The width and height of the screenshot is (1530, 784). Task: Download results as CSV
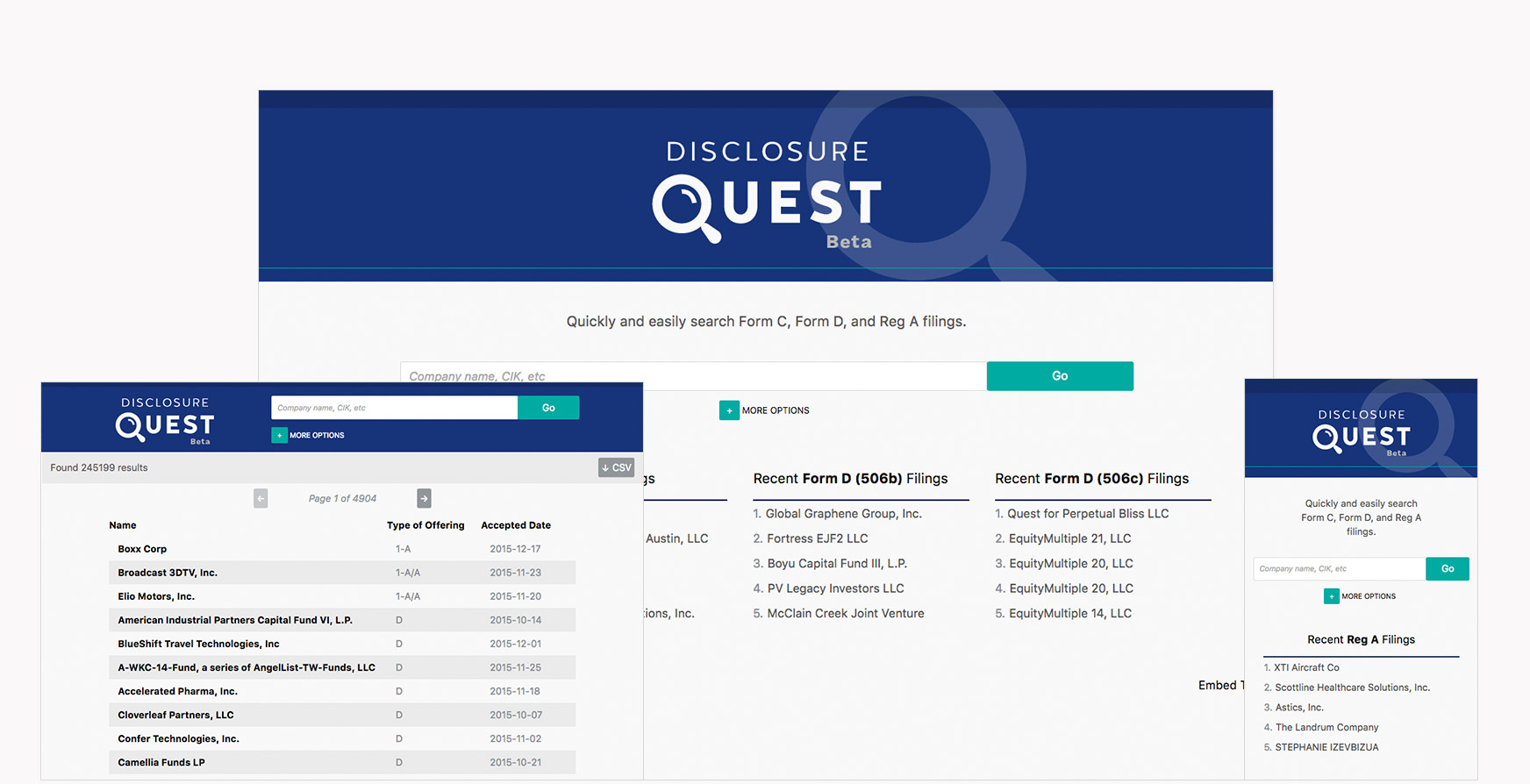point(616,467)
